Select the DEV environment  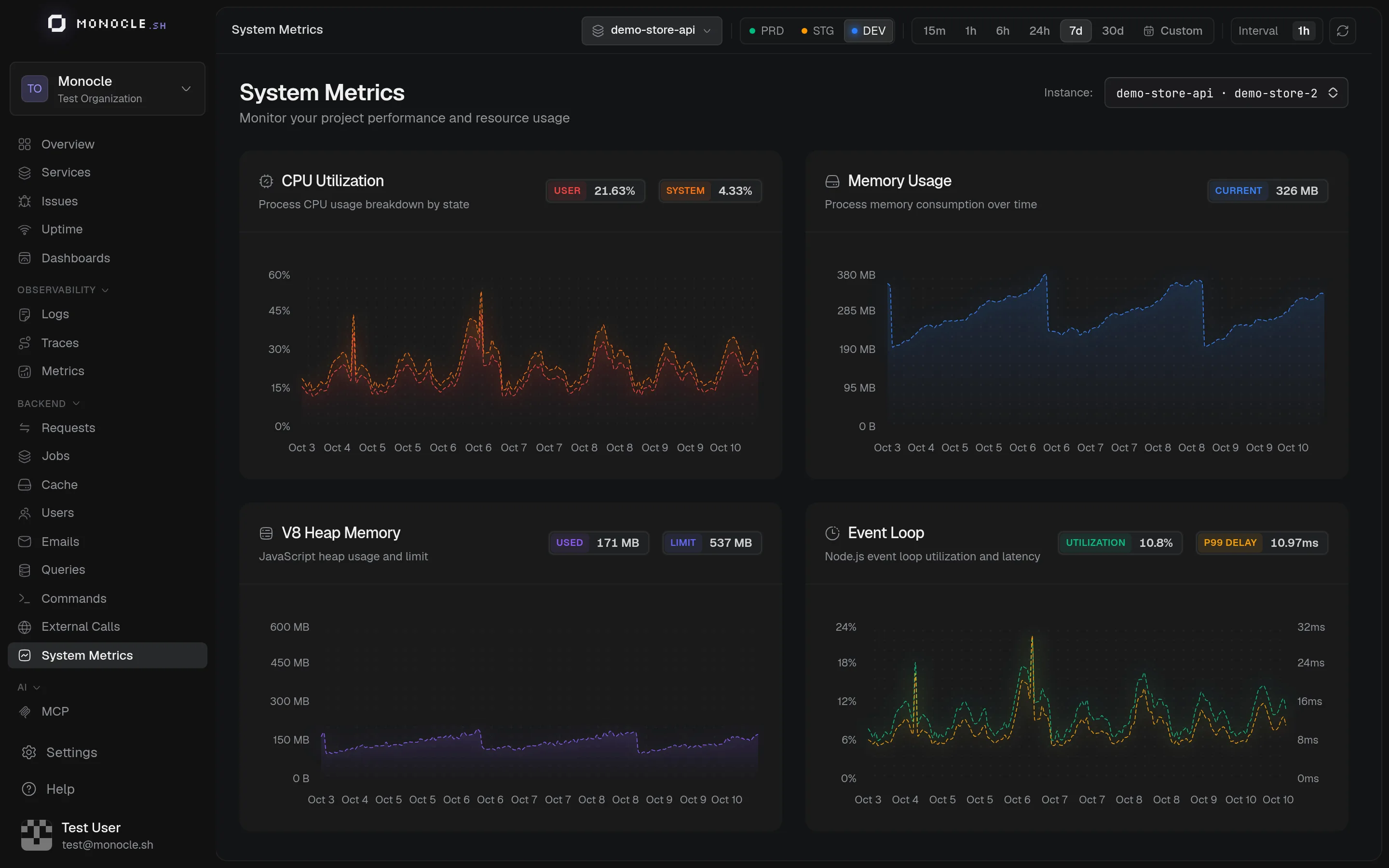[x=869, y=31]
